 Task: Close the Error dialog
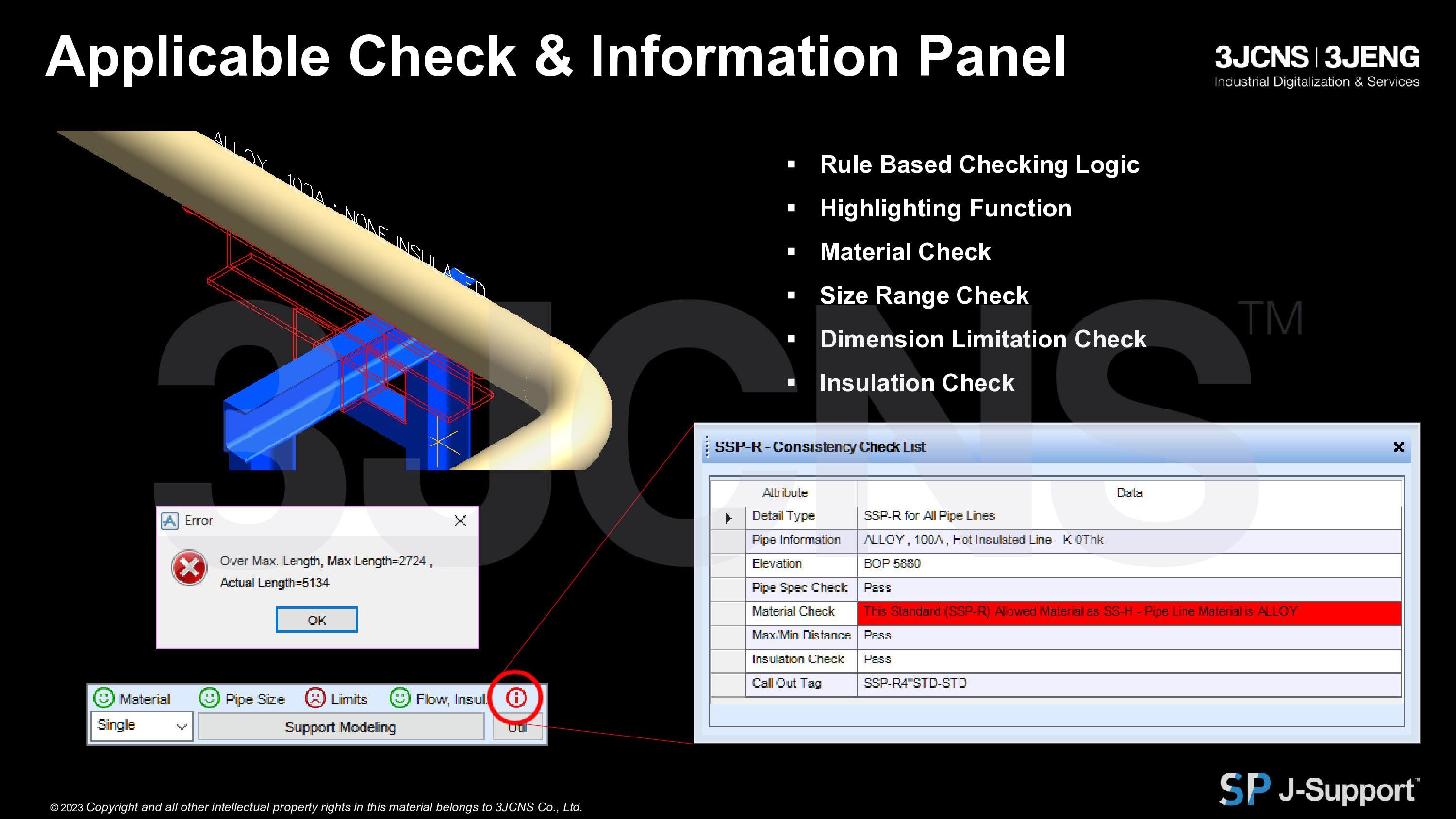click(x=460, y=521)
